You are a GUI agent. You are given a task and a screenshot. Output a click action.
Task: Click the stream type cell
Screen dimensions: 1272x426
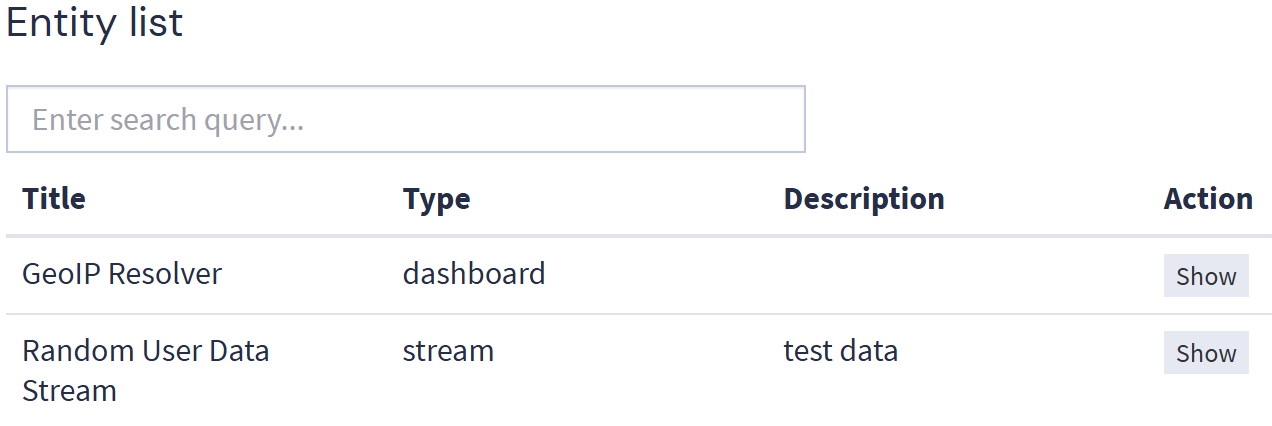pyautogui.click(x=448, y=351)
